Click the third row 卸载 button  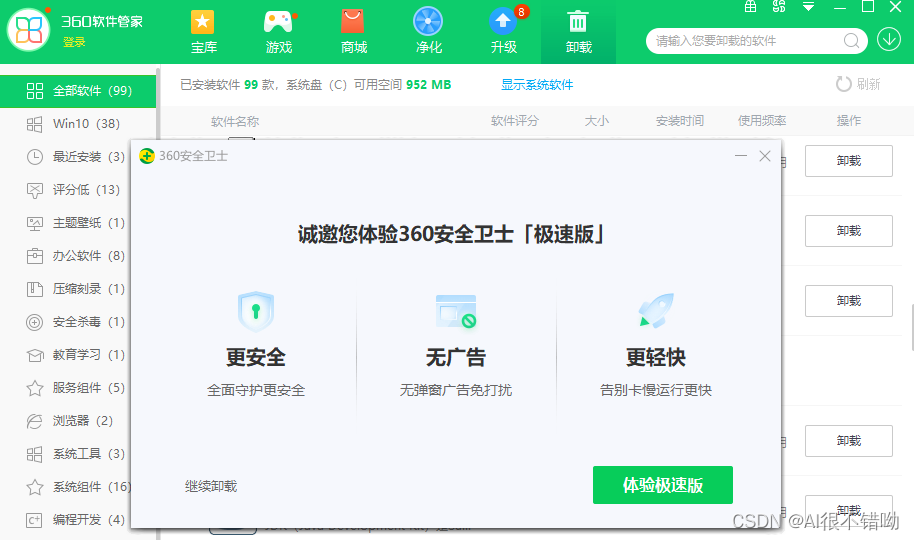(849, 301)
